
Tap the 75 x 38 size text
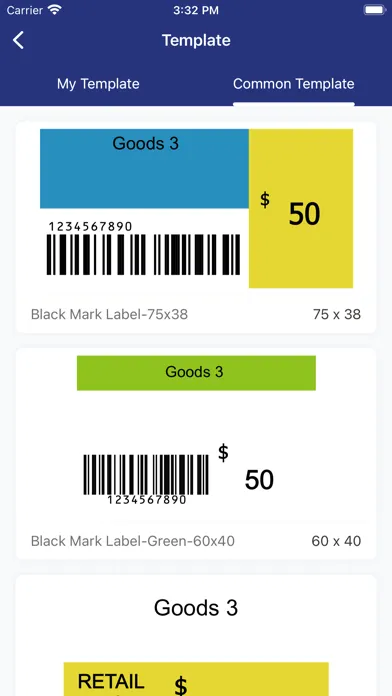[x=337, y=315]
